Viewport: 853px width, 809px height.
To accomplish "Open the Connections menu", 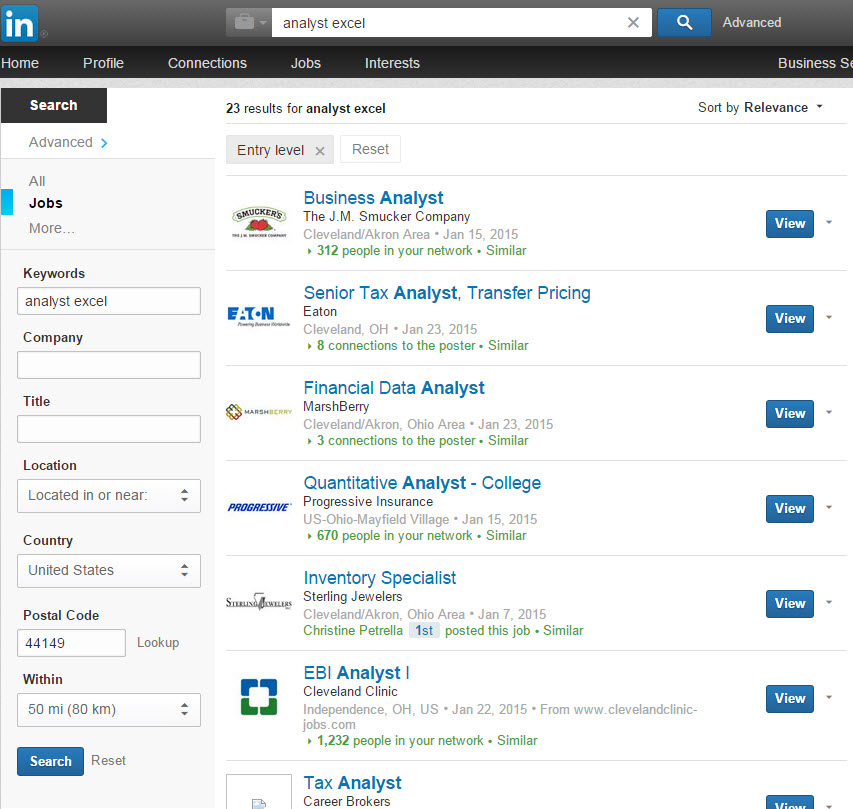I will [207, 63].
